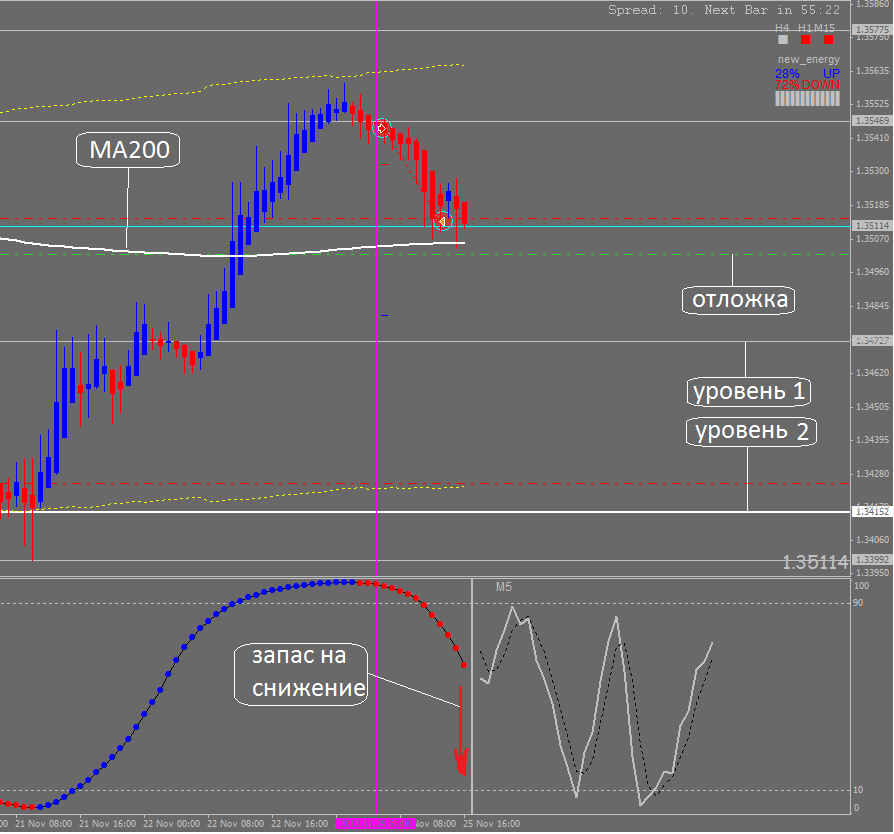The width and height of the screenshot is (894, 834).
Task: Select the уровень 2 text label object
Action: click(x=751, y=432)
